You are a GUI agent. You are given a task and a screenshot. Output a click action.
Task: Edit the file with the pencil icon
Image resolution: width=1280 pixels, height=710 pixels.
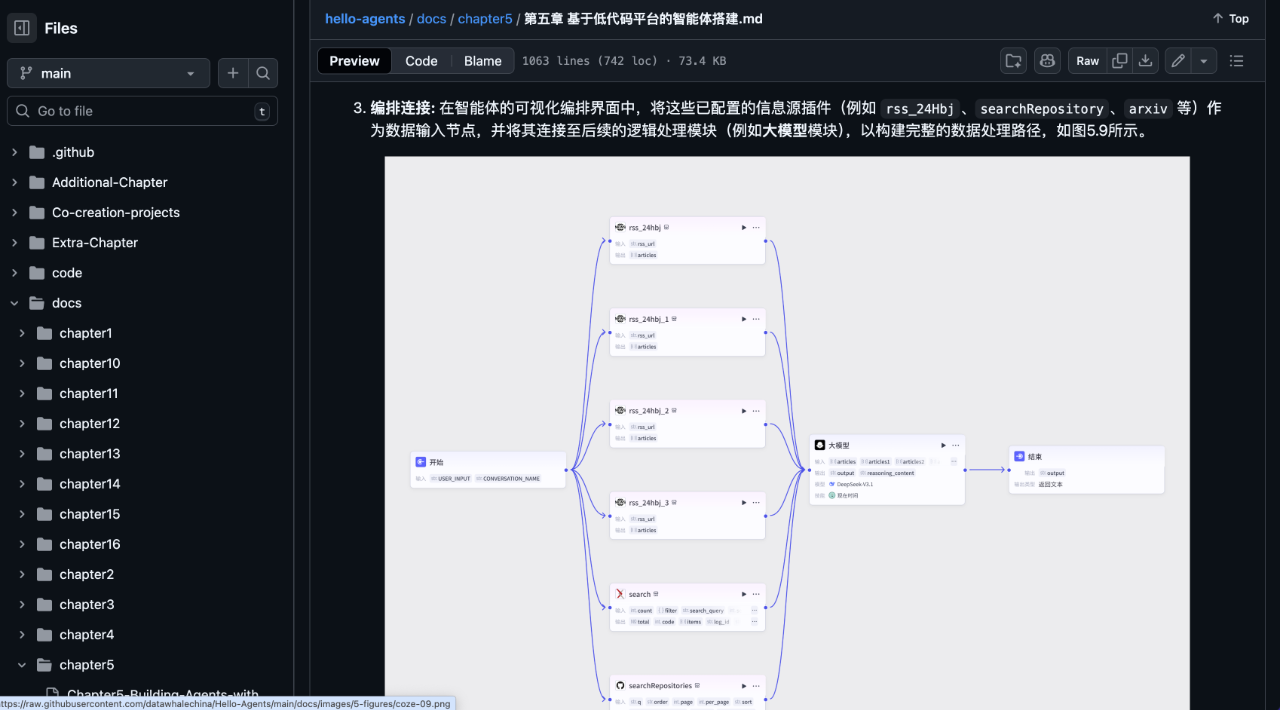(x=1177, y=60)
